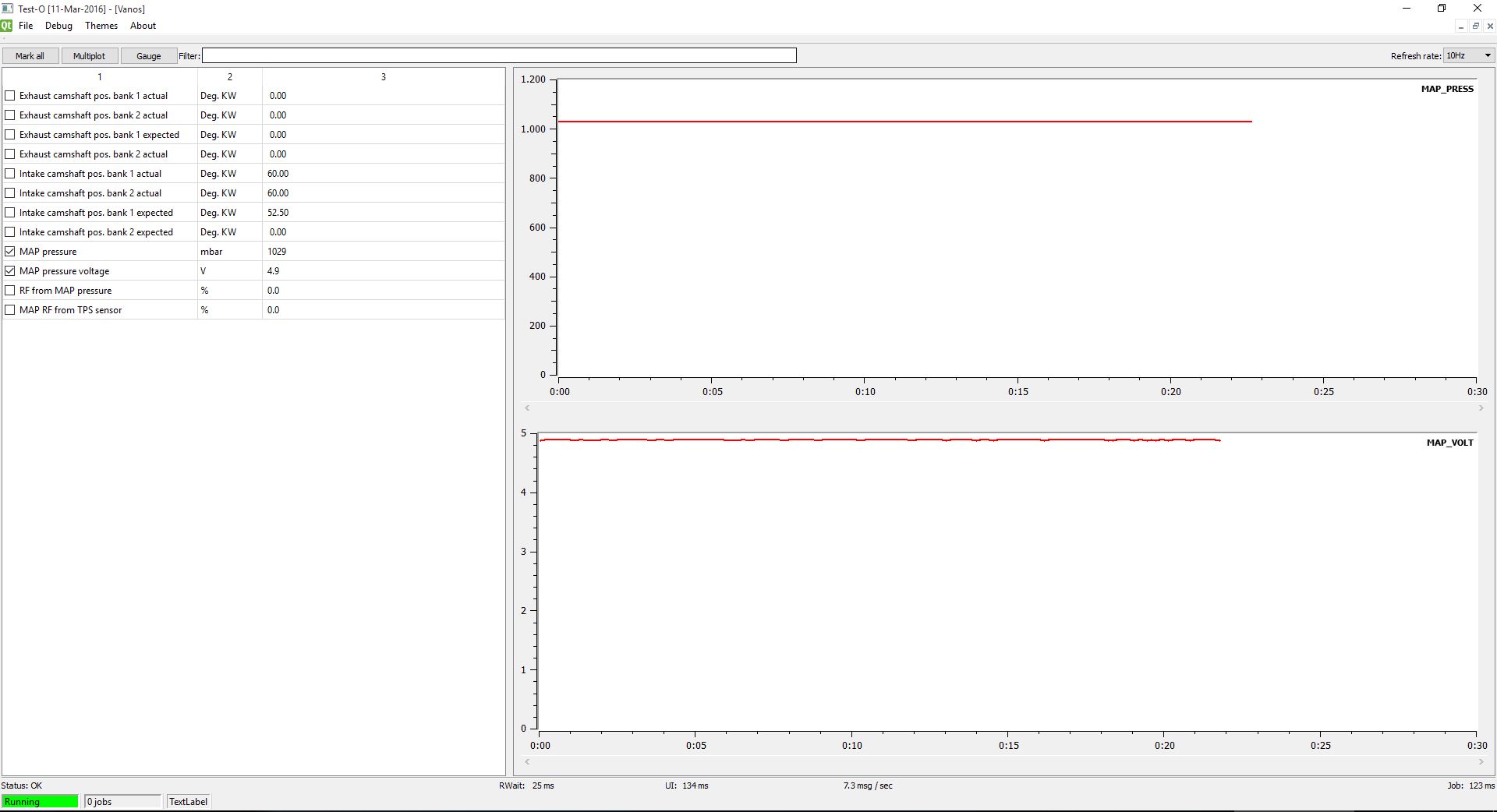This screenshot has width=1497, height=812.
Task: Close the Vanos sub-window
Action: [x=1490, y=26]
